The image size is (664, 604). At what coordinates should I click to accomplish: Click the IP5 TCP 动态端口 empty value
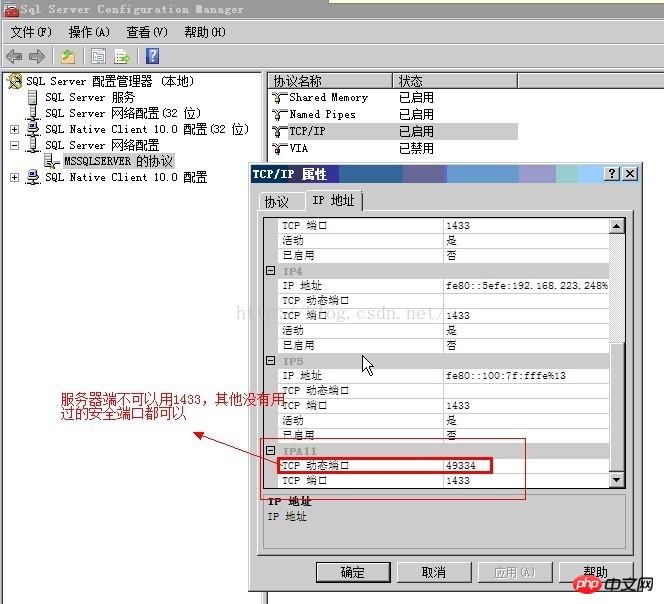tap(526, 391)
